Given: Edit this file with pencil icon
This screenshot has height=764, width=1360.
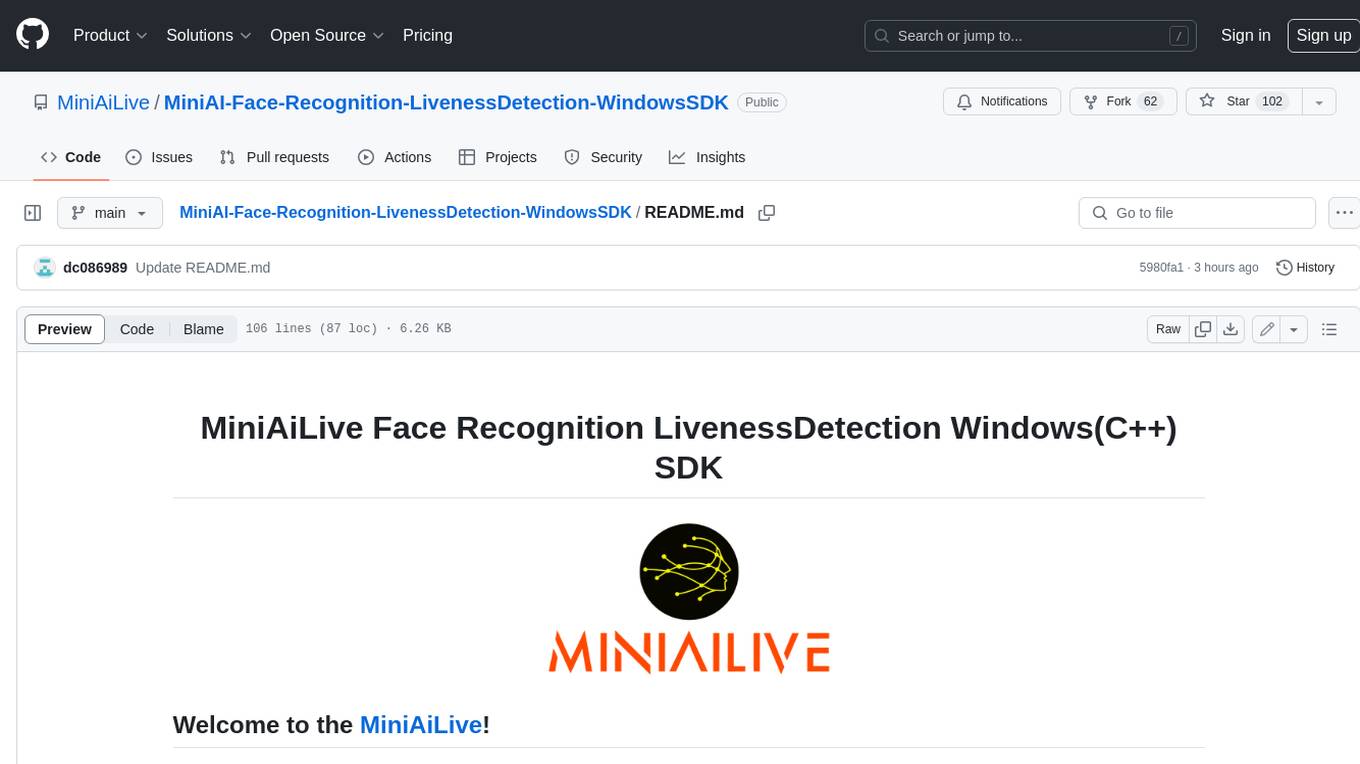Looking at the screenshot, I should click(1266, 329).
